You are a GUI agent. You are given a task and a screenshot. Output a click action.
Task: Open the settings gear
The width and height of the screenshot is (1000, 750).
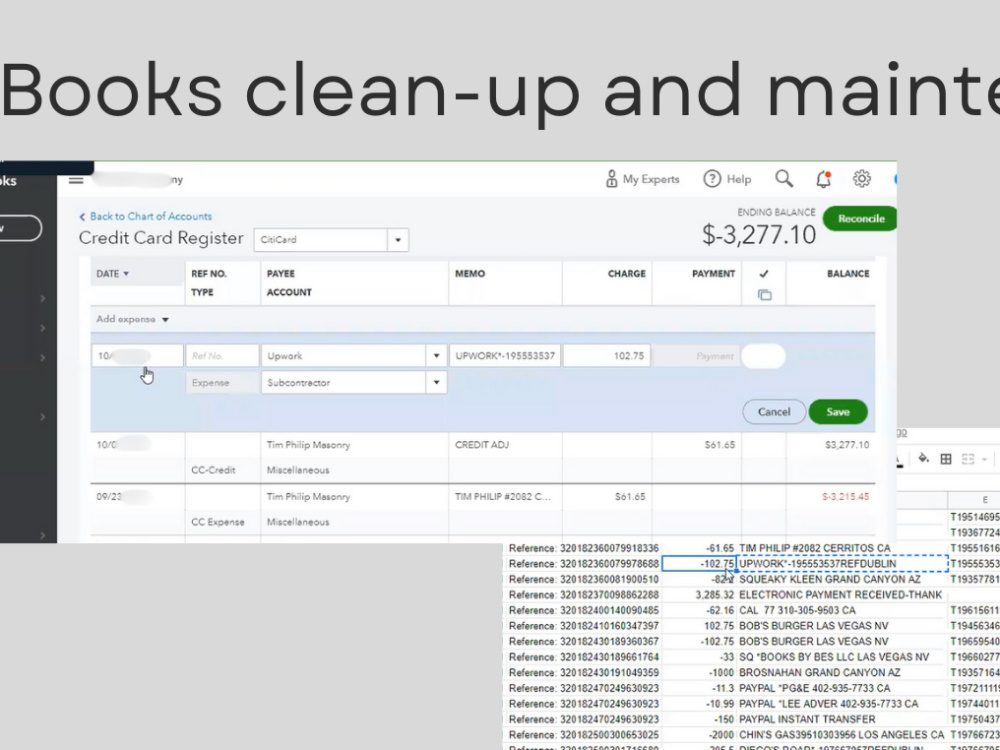point(862,179)
